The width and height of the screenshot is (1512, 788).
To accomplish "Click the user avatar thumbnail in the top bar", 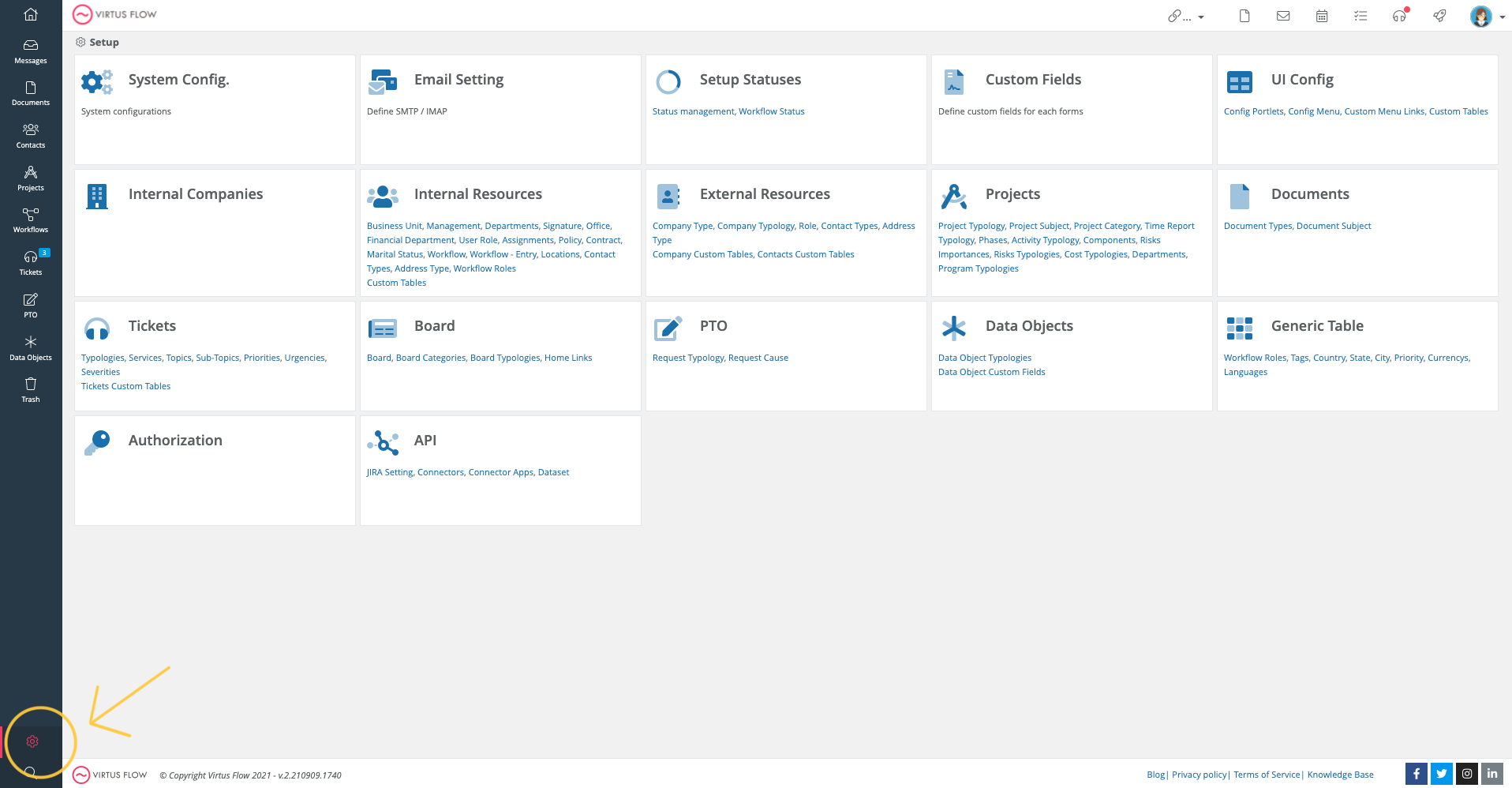I will (1480, 16).
